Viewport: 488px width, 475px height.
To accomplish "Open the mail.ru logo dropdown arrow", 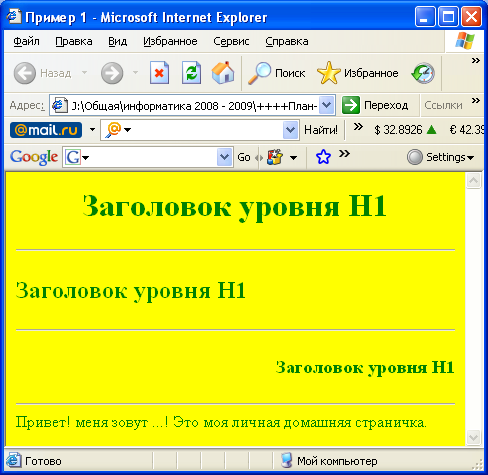I will pyautogui.click(x=92, y=129).
